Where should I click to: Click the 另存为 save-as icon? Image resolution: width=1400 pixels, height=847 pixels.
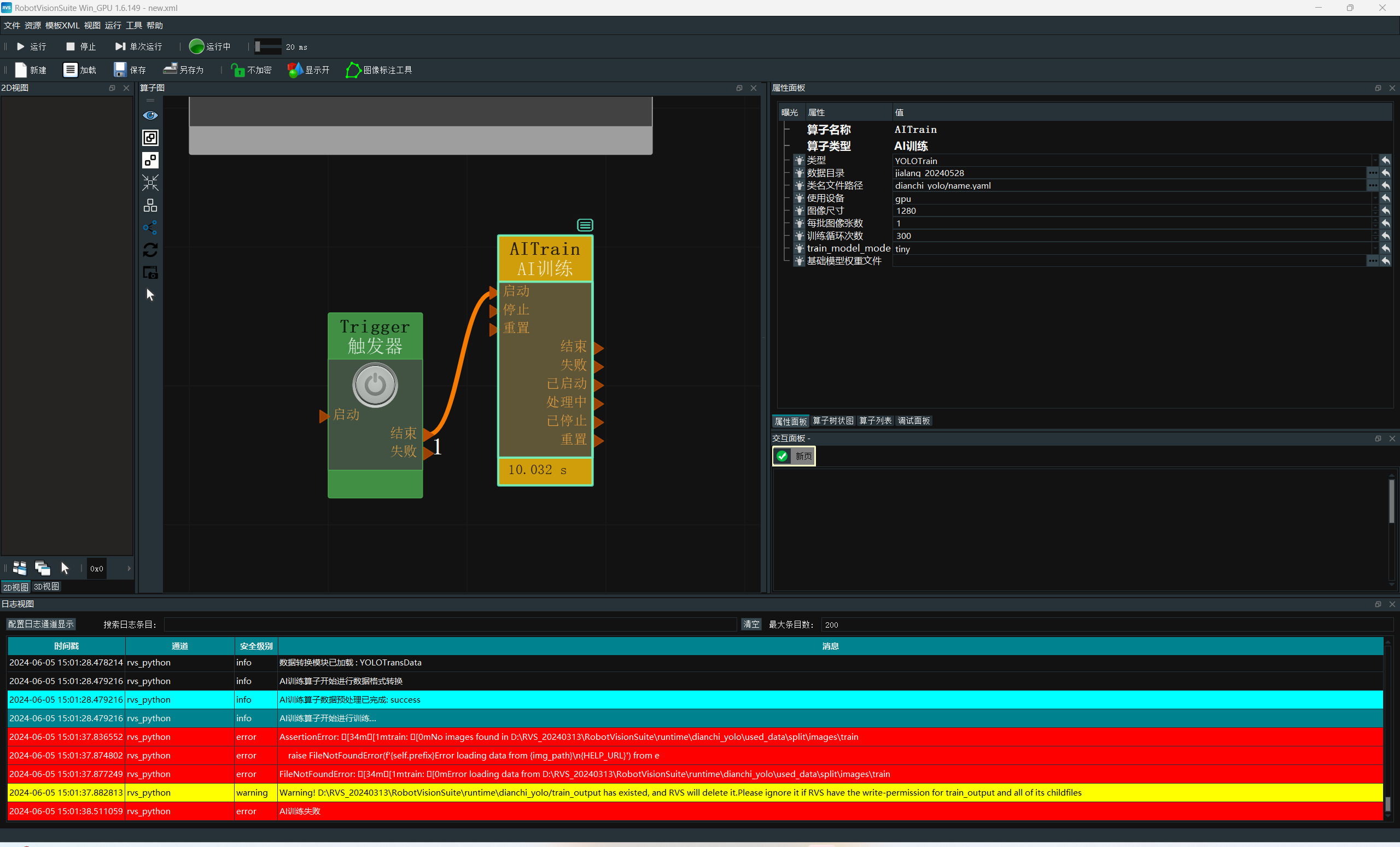tap(170, 69)
